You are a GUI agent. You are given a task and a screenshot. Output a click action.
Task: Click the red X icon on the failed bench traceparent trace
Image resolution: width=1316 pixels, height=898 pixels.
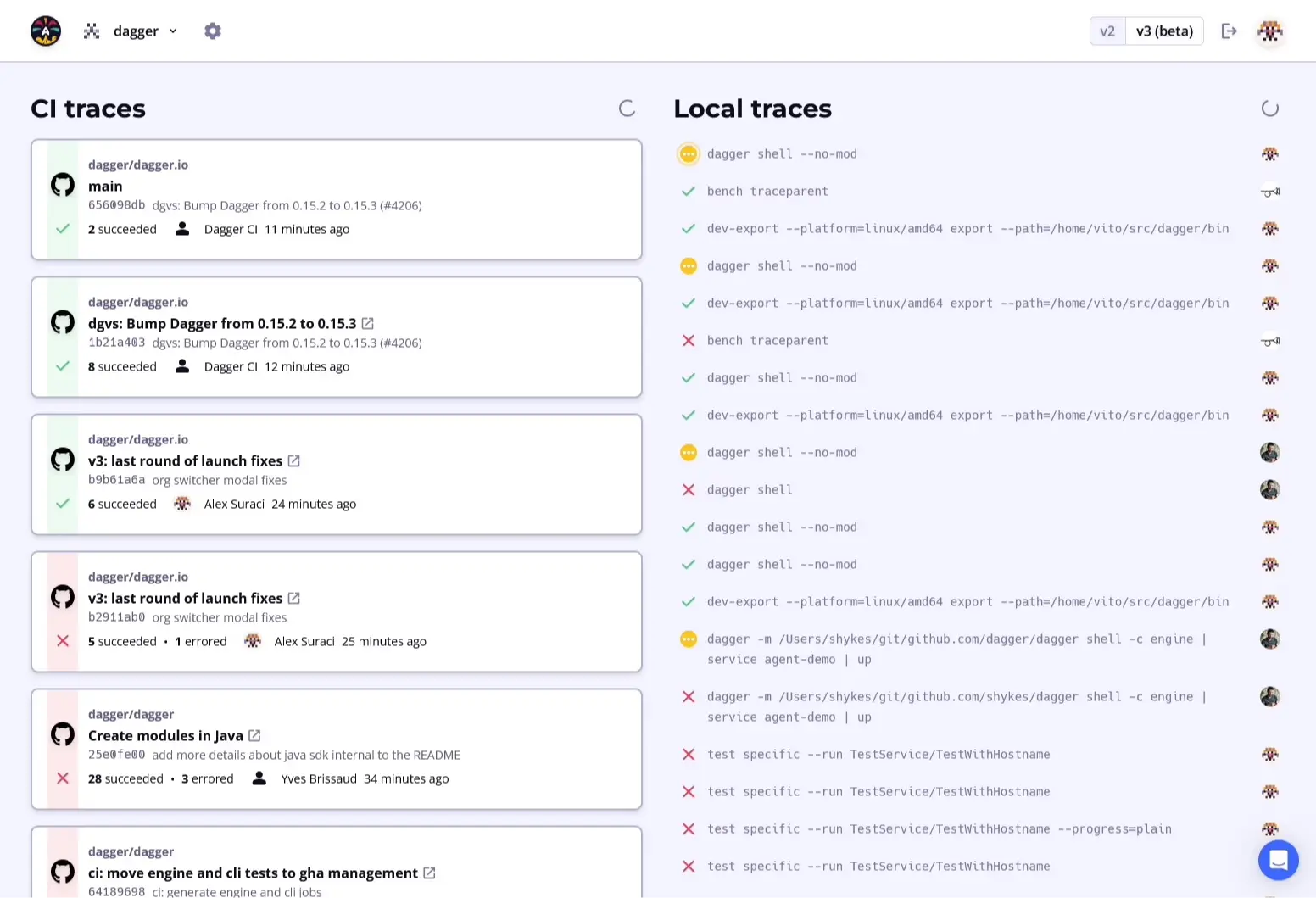[x=688, y=340]
